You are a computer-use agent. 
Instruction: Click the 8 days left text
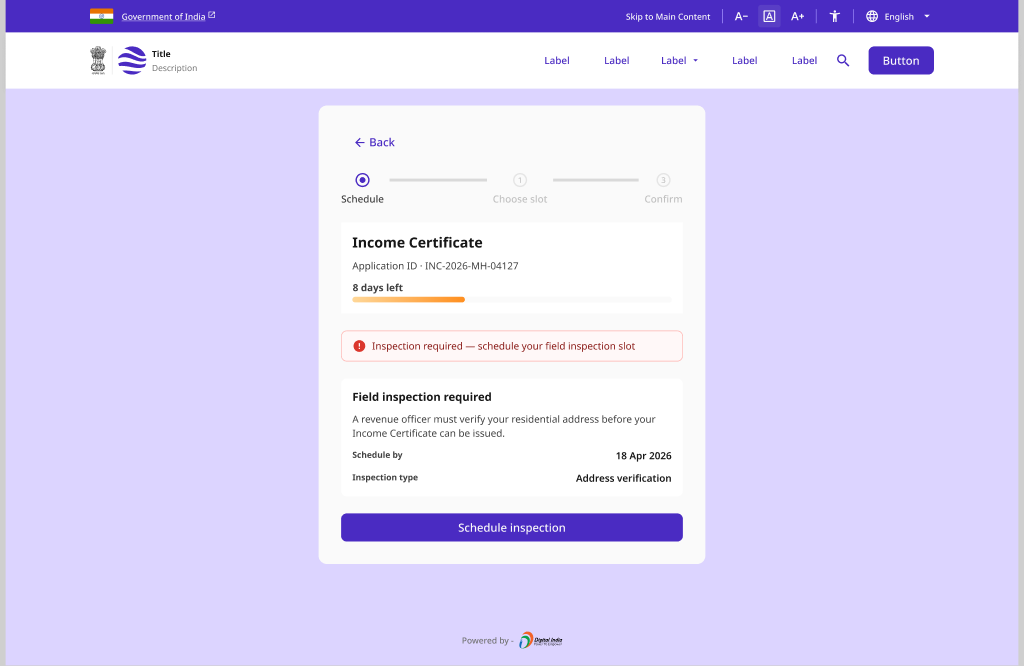pyautogui.click(x=377, y=287)
